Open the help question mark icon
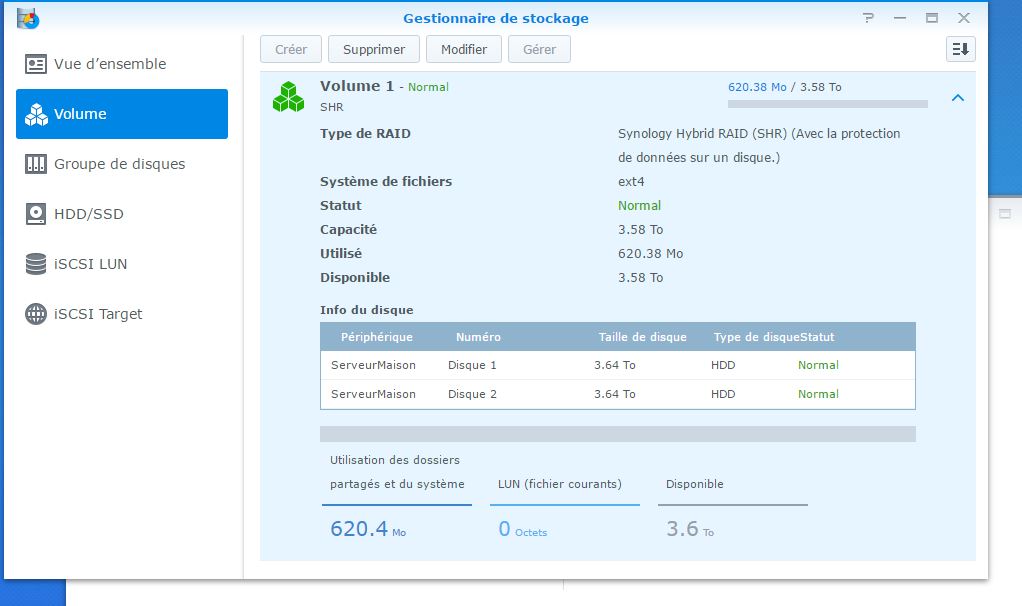1022x606 pixels. (x=868, y=18)
